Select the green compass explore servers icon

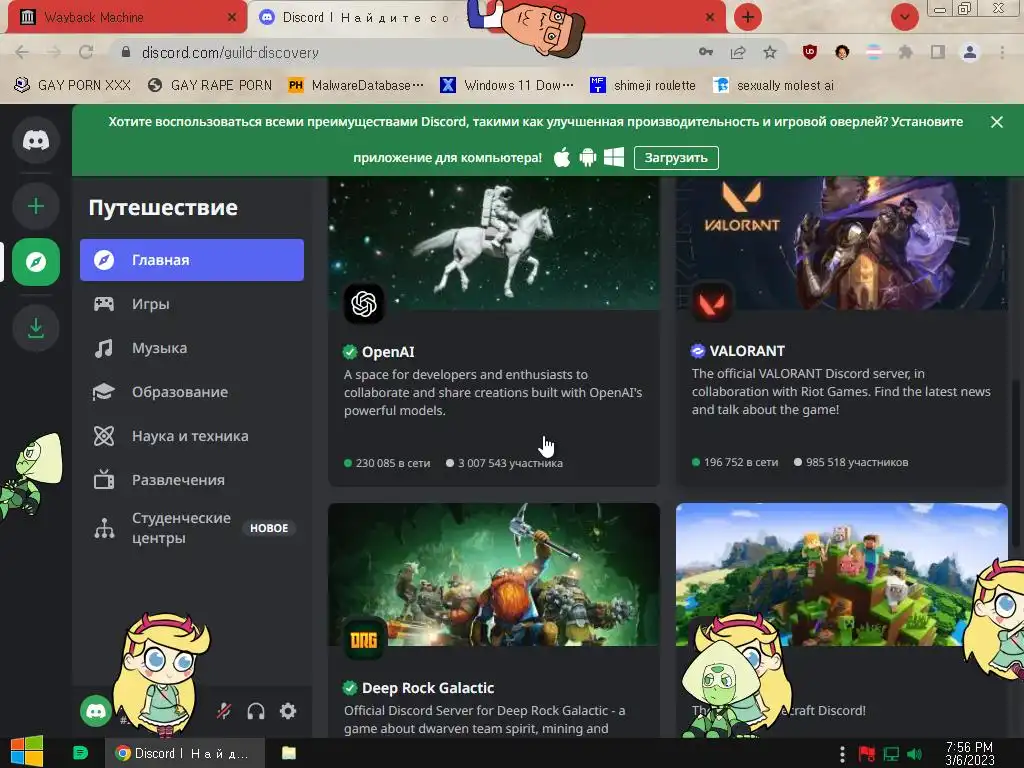36,262
